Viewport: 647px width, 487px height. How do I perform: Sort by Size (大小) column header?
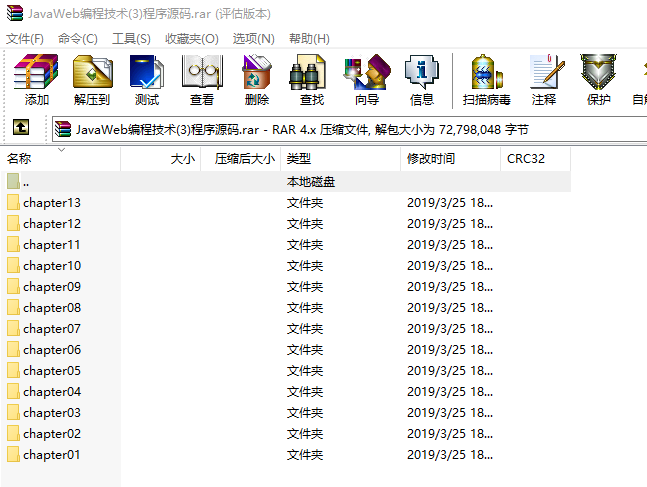tap(161, 158)
